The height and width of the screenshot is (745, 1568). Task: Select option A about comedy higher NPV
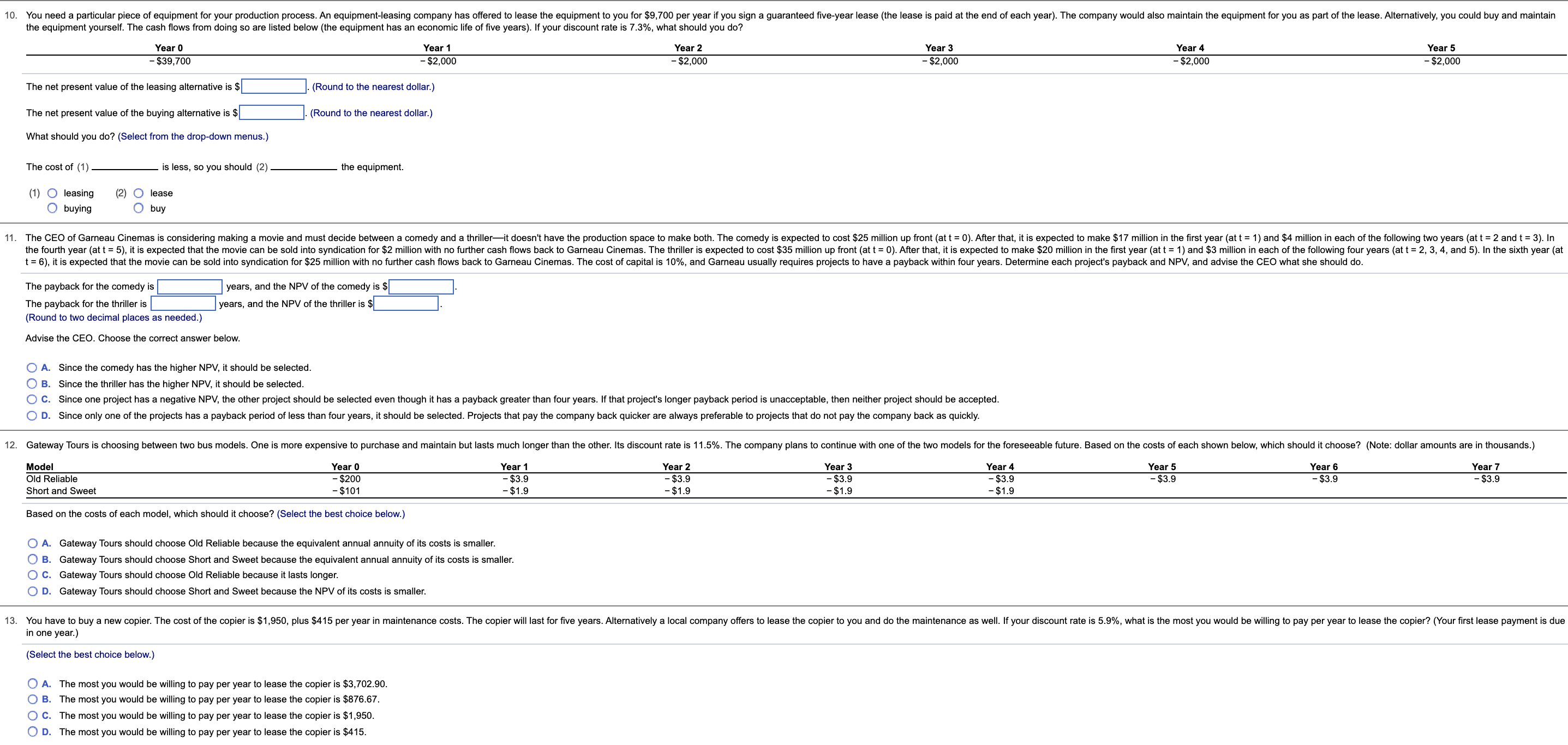[32, 368]
